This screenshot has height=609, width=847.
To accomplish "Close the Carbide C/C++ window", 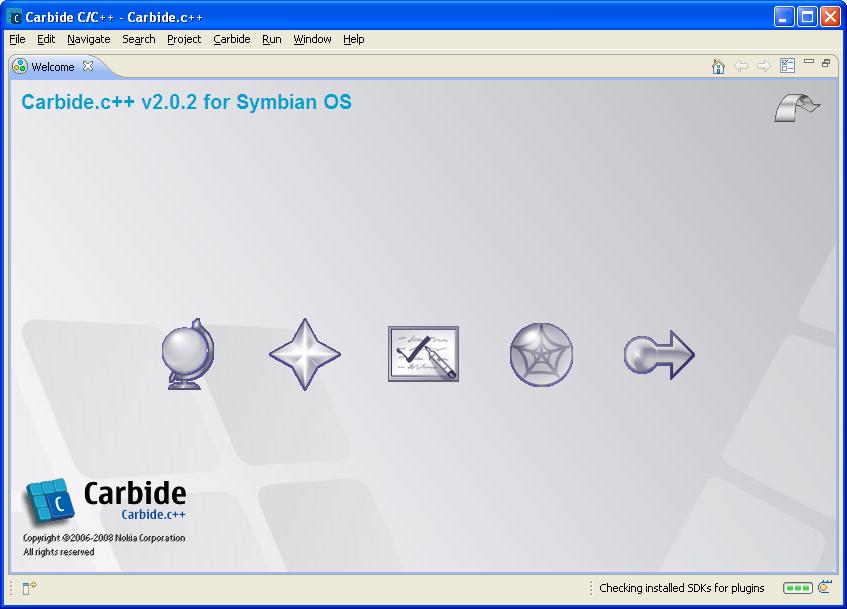I will click(830, 17).
